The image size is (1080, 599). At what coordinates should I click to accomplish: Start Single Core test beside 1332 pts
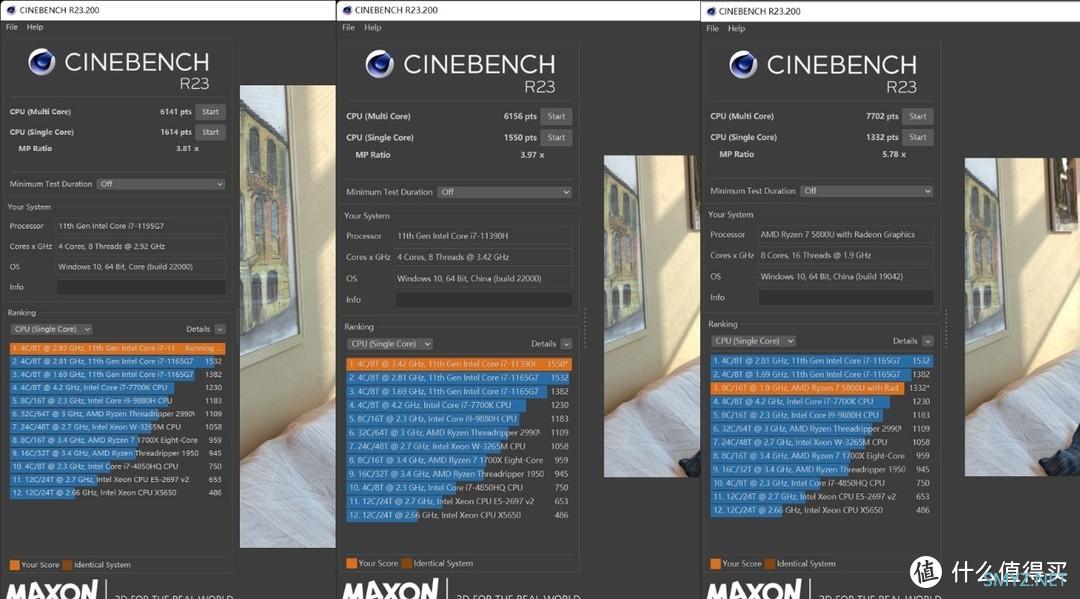pyautogui.click(x=918, y=137)
